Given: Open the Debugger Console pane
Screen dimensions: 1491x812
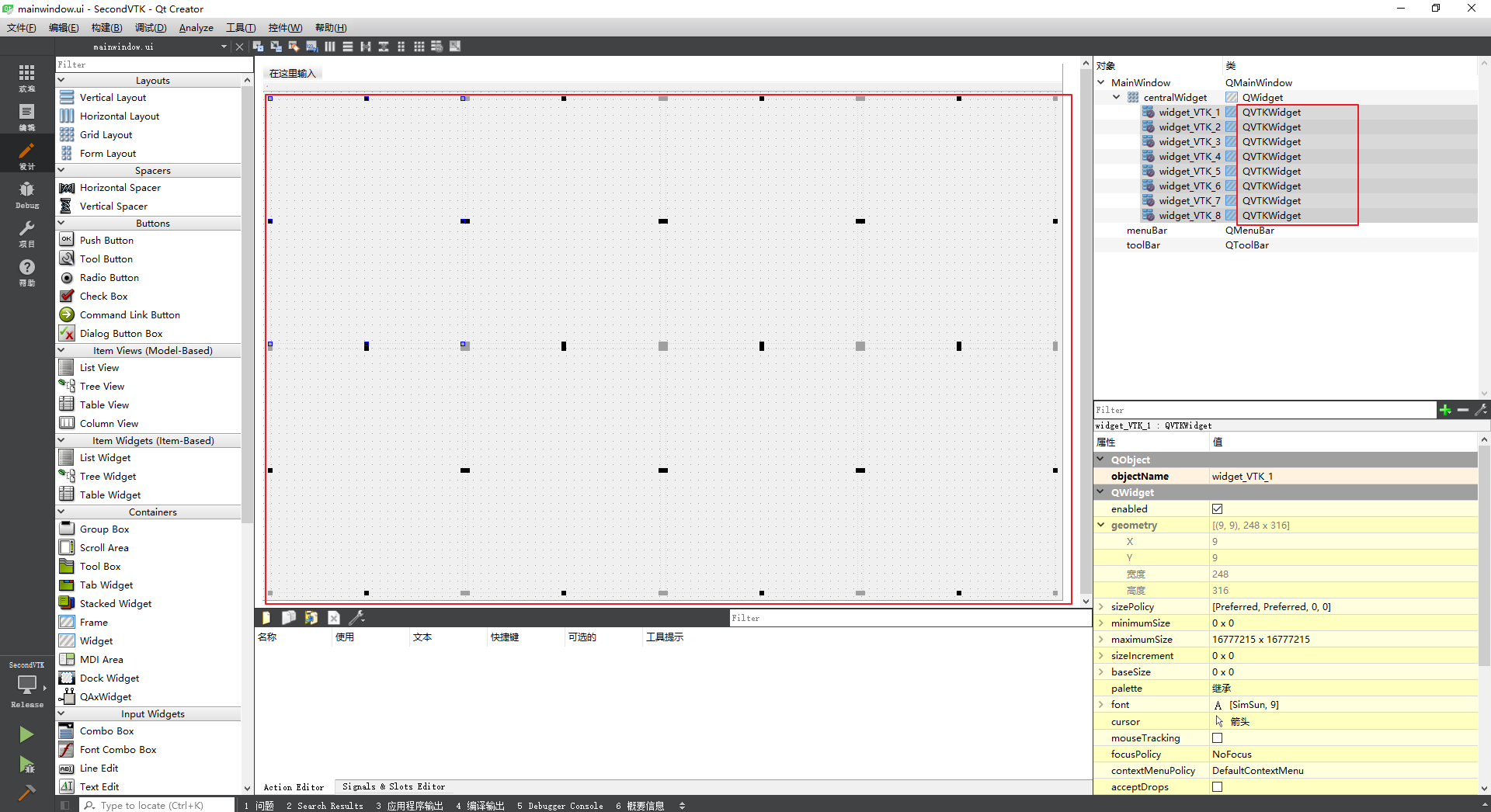Looking at the screenshot, I should pyautogui.click(x=560, y=806).
